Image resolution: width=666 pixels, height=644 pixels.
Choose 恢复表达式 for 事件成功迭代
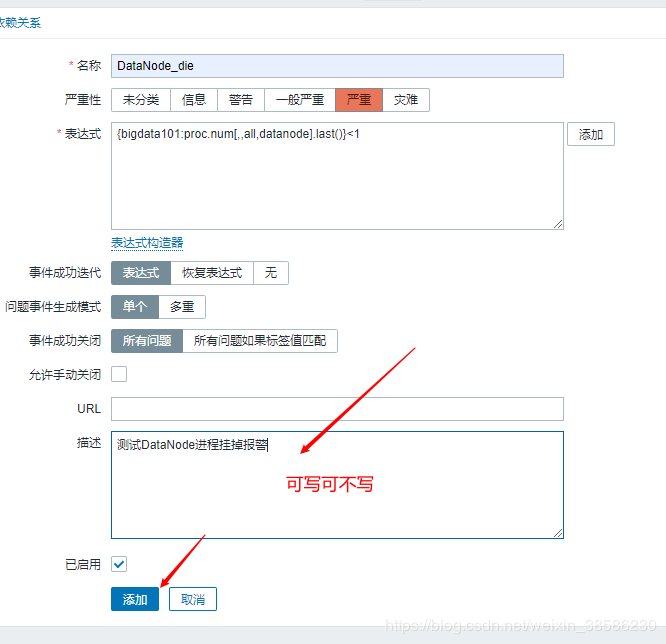[x=212, y=273]
